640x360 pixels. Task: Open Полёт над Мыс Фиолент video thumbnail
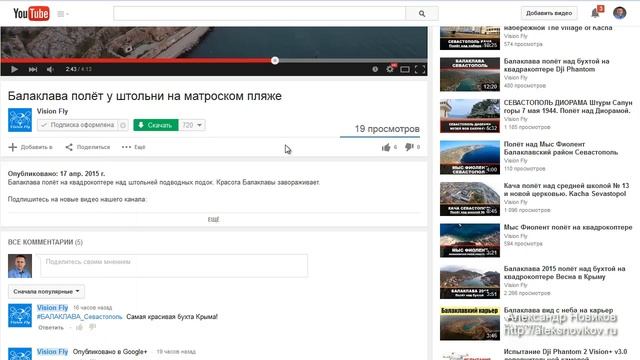click(x=470, y=157)
